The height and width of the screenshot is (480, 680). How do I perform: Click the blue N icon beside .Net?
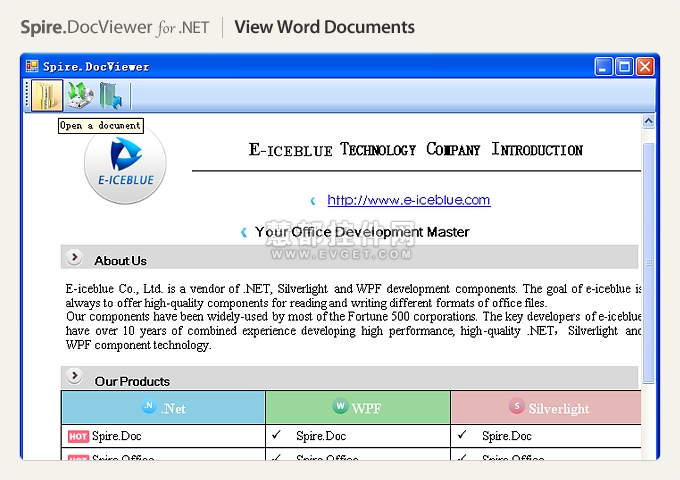(149, 406)
